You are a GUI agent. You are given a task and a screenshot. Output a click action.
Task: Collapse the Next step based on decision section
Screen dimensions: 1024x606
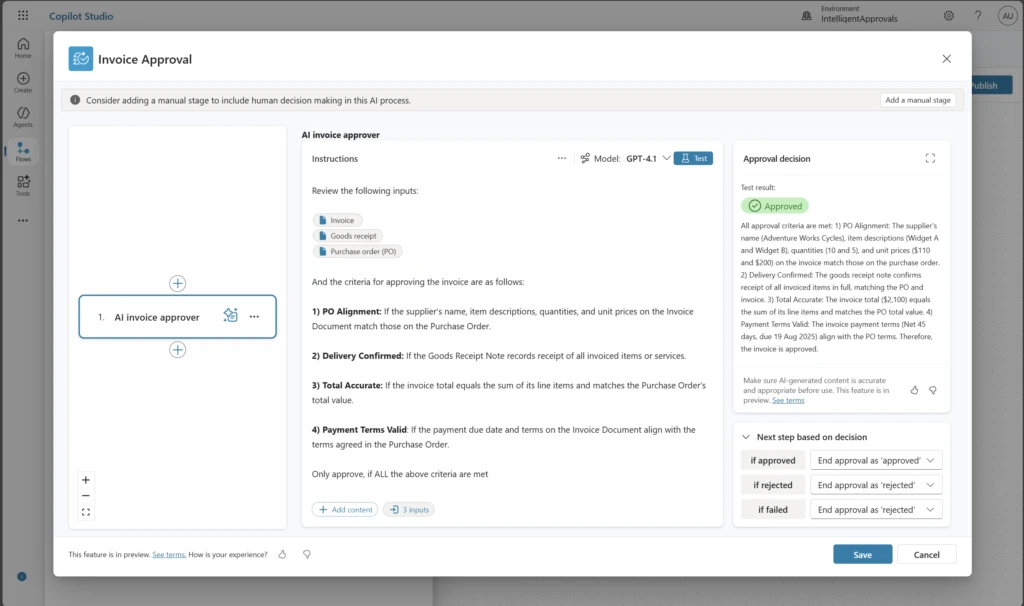(744, 437)
